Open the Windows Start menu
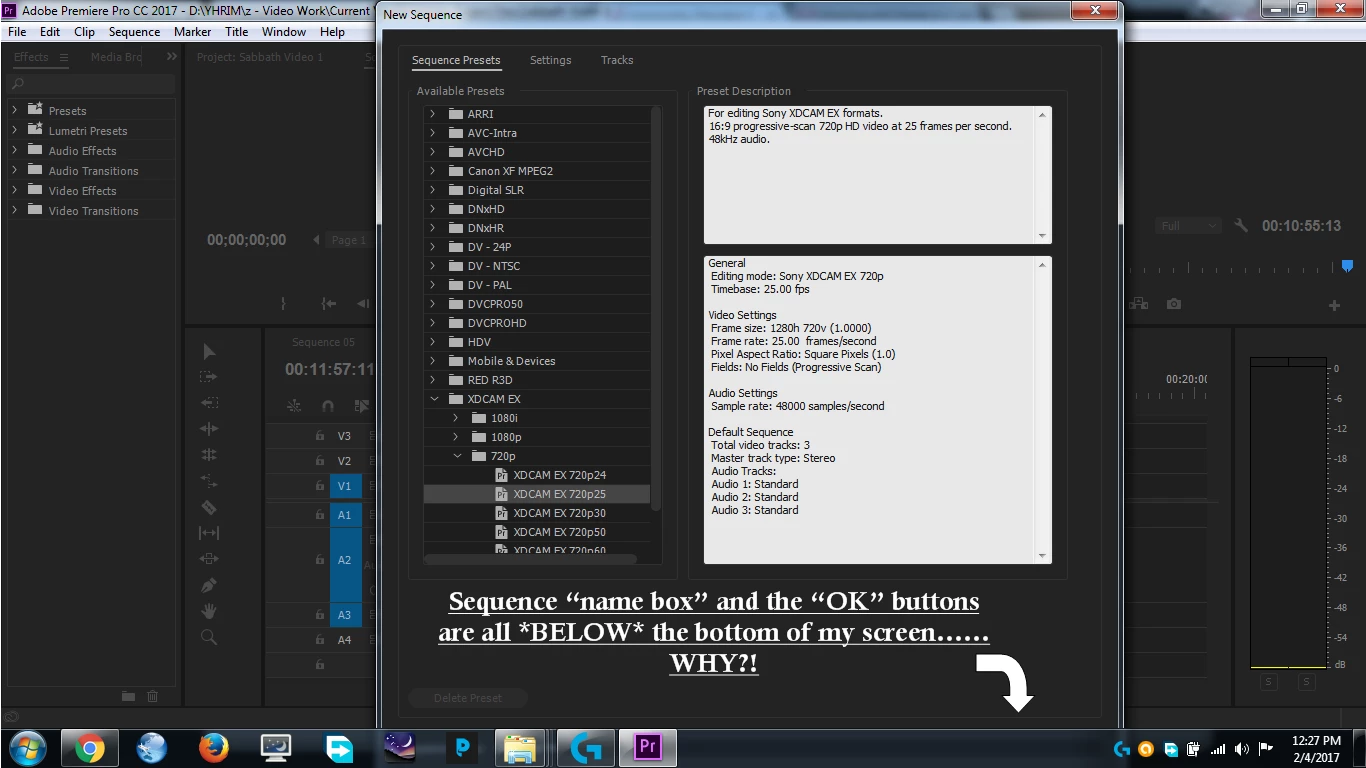 27,748
